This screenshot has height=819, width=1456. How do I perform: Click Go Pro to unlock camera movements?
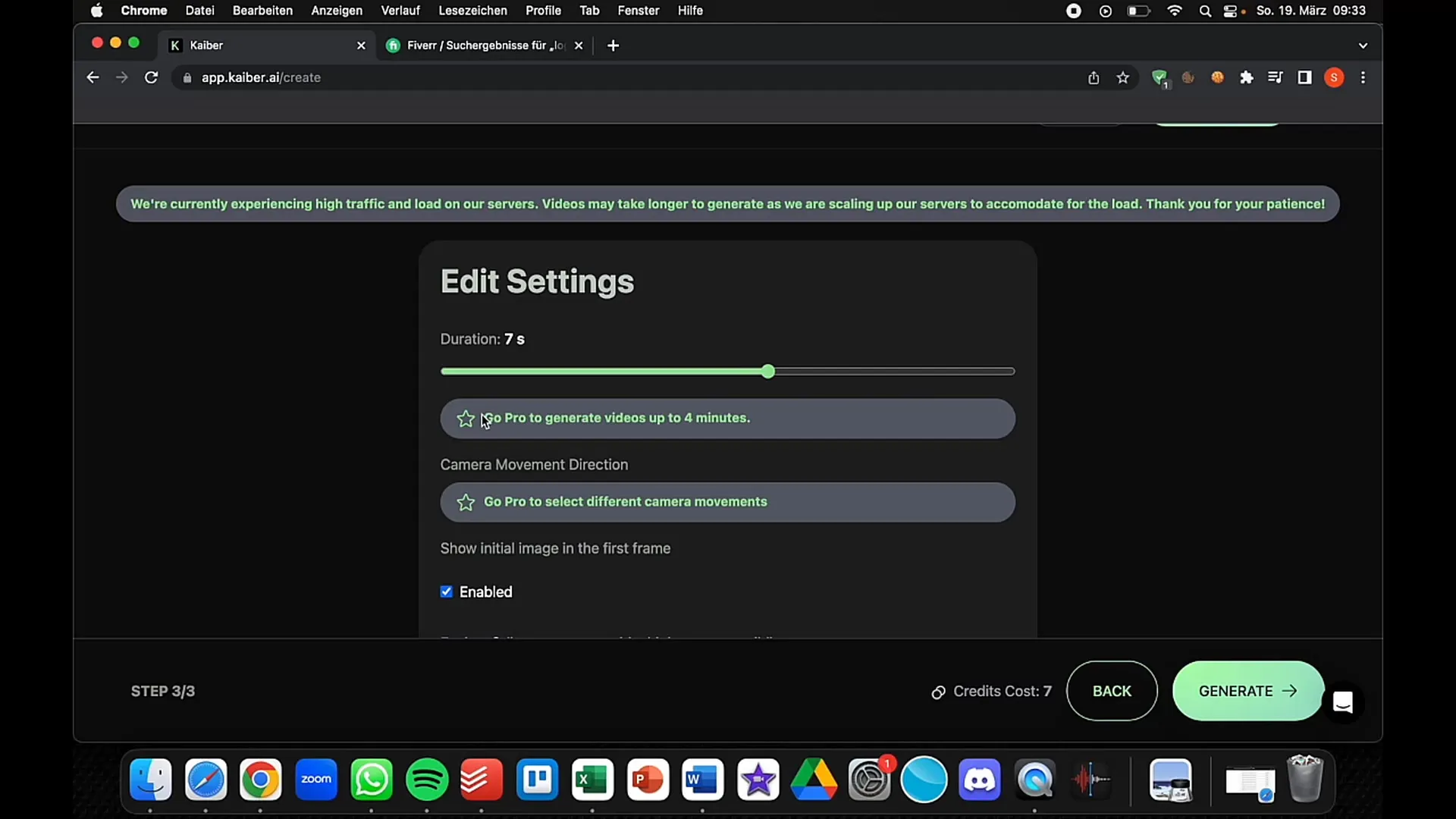pyautogui.click(x=728, y=501)
